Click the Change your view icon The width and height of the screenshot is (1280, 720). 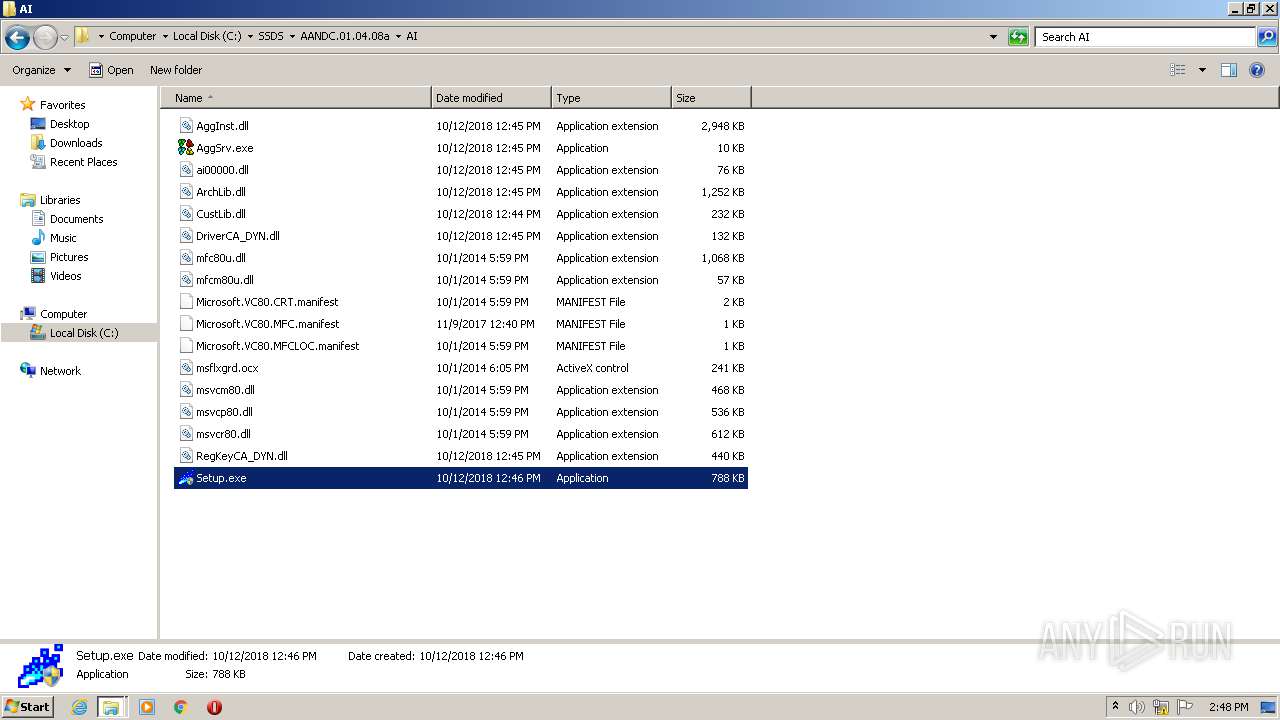click(x=1178, y=70)
